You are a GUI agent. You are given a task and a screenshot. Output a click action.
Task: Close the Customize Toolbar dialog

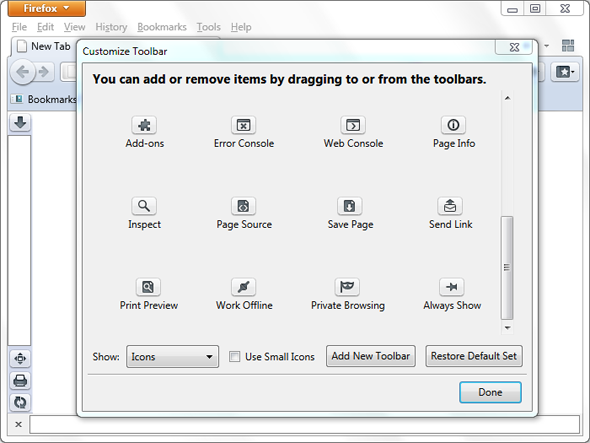pos(514,47)
